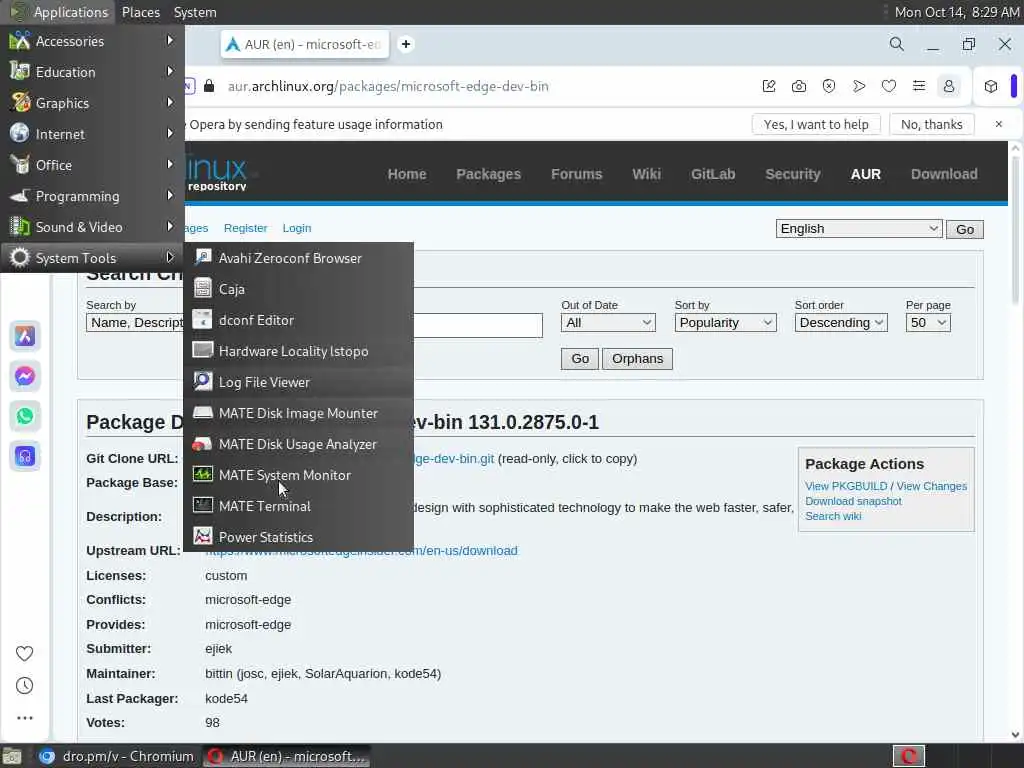Click the profile account icon
Image resolution: width=1024 pixels, height=768 pixels.
coord(949,86)
